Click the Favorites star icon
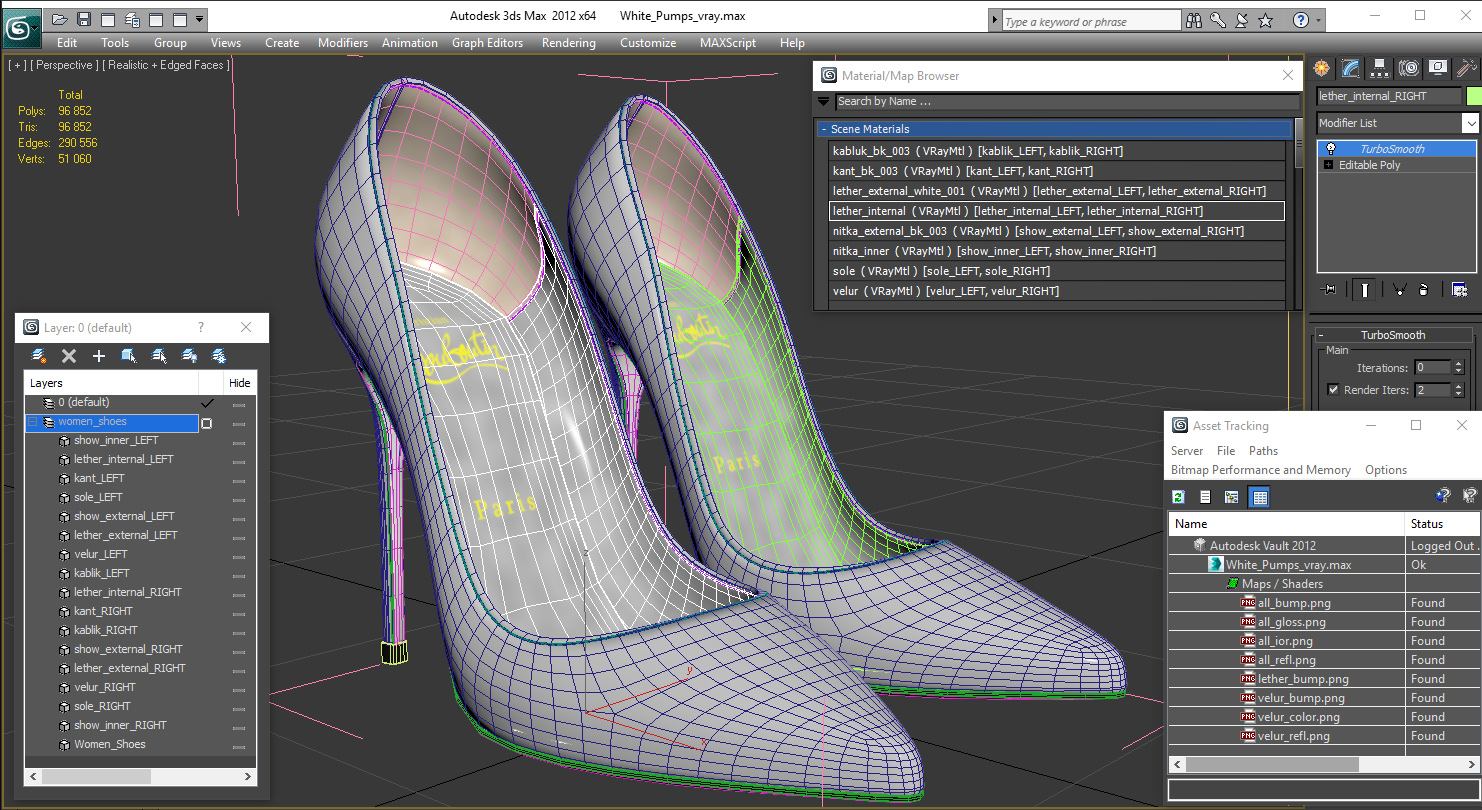Viewport: 1482px width, 810px height. [1266, 20]
